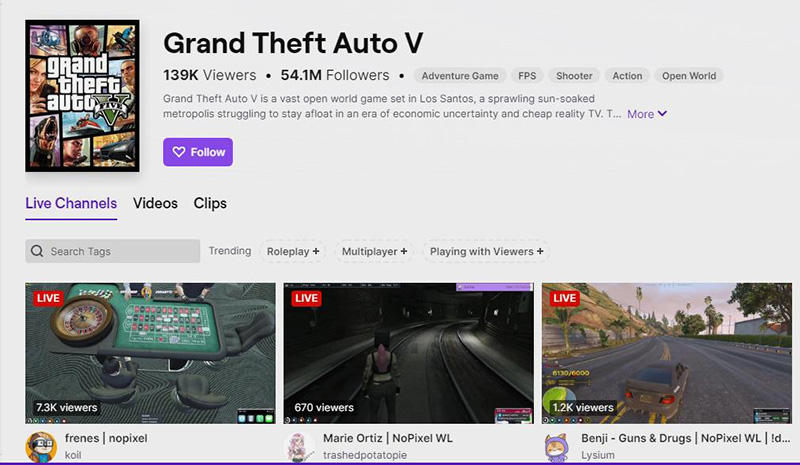
Task: Open the Shooter category tag
Action: 574,76
